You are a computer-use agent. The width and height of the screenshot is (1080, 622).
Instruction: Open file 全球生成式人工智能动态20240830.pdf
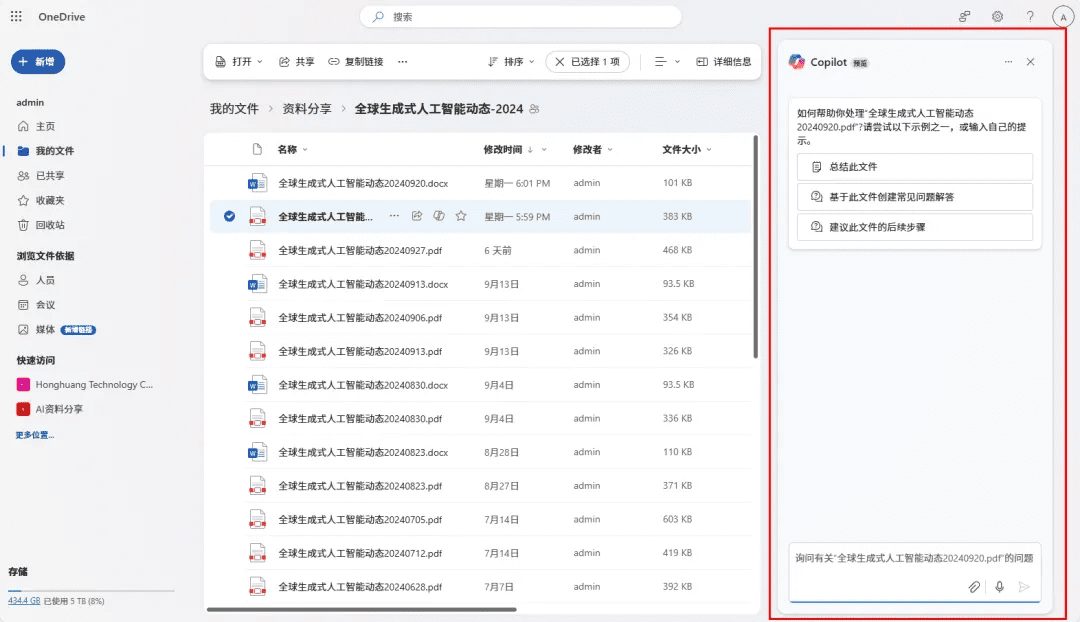(360, 419)
